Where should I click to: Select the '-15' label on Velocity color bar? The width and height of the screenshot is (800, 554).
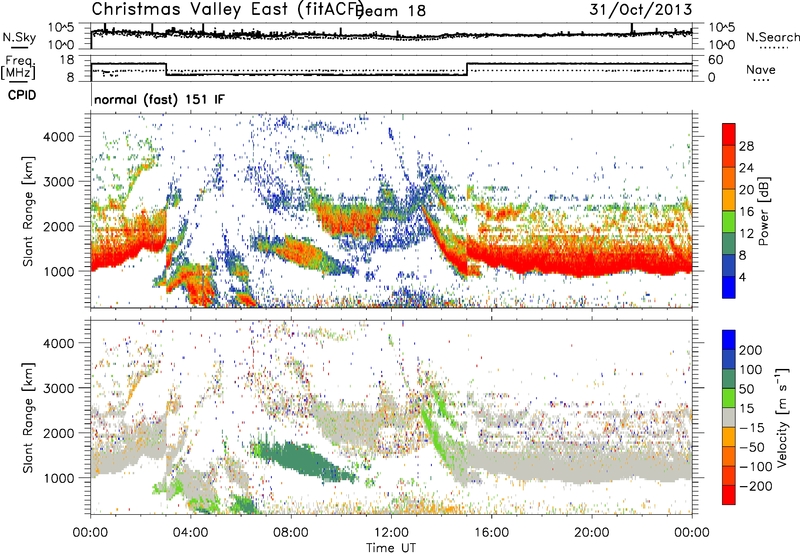tap(752, 428)
